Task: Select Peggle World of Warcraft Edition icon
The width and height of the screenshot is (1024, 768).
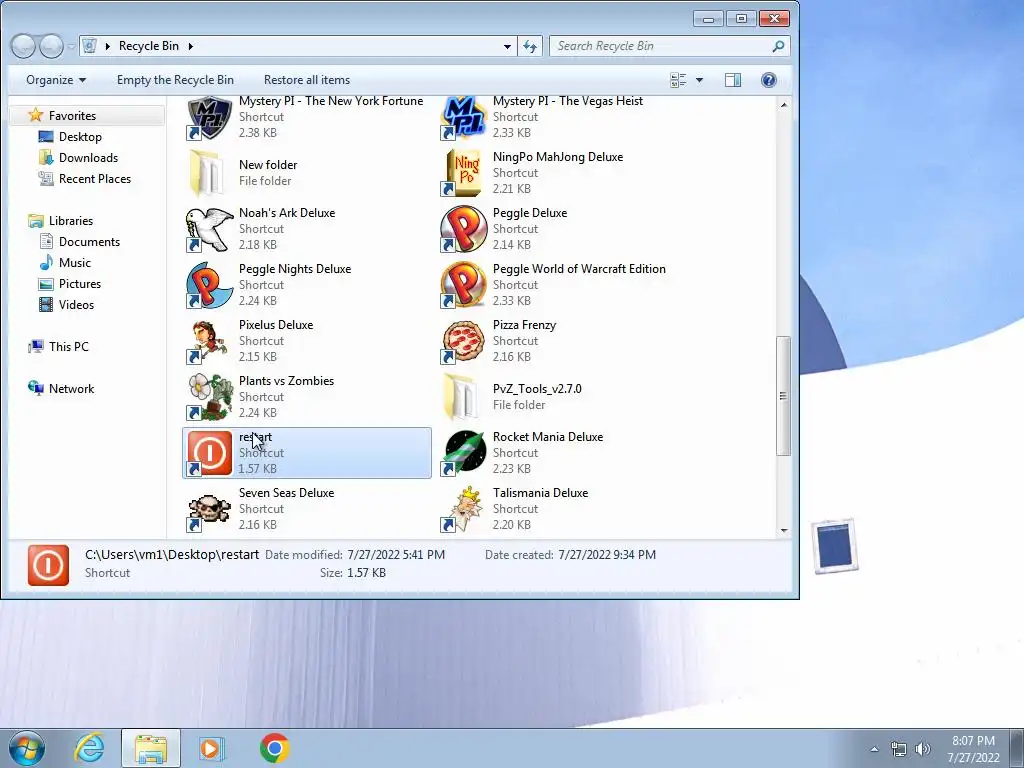Action: pyautogui.click(x=463, y=285)
